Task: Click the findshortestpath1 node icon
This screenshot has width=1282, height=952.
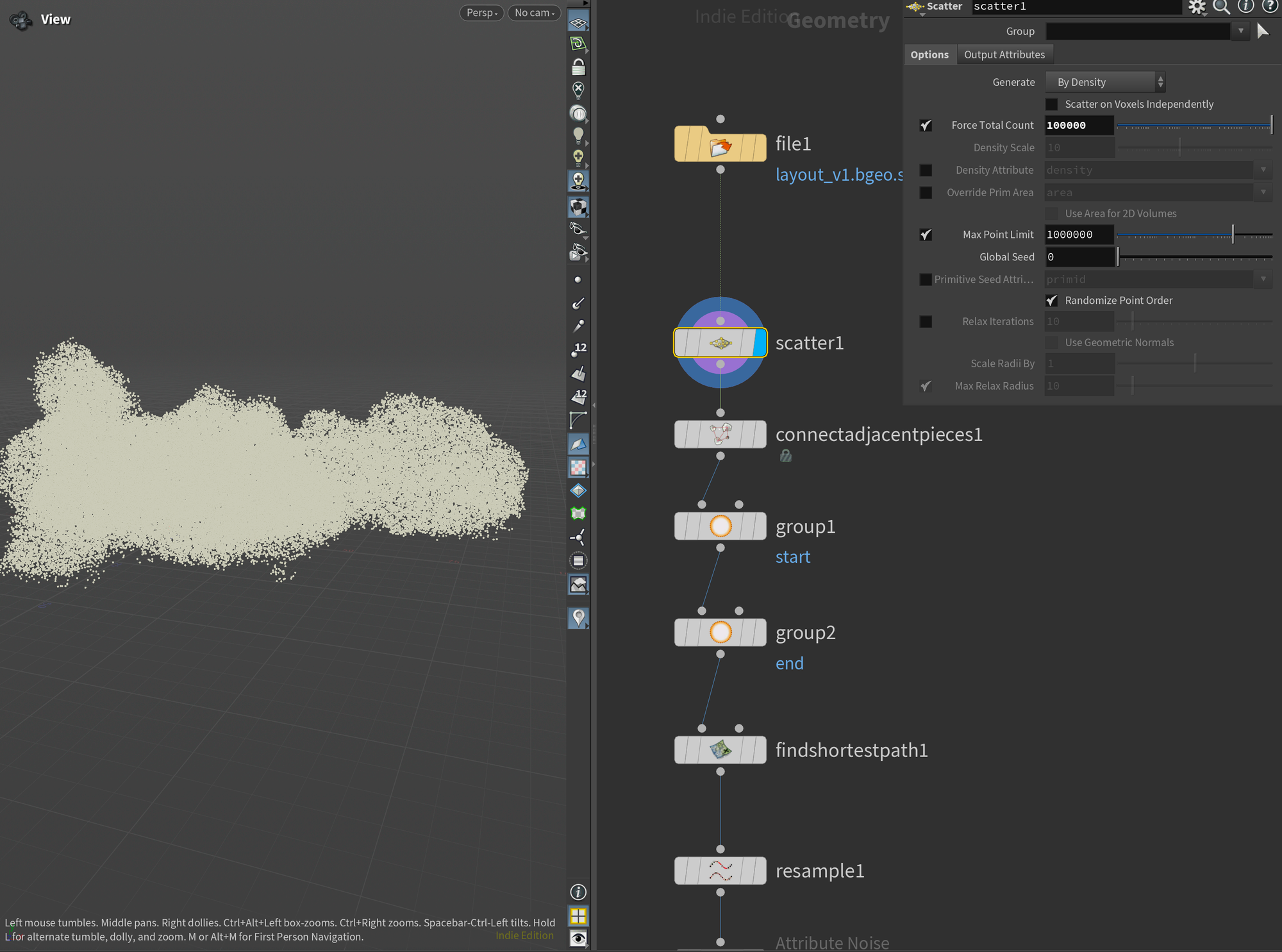Action: click(x=720, y=749)
